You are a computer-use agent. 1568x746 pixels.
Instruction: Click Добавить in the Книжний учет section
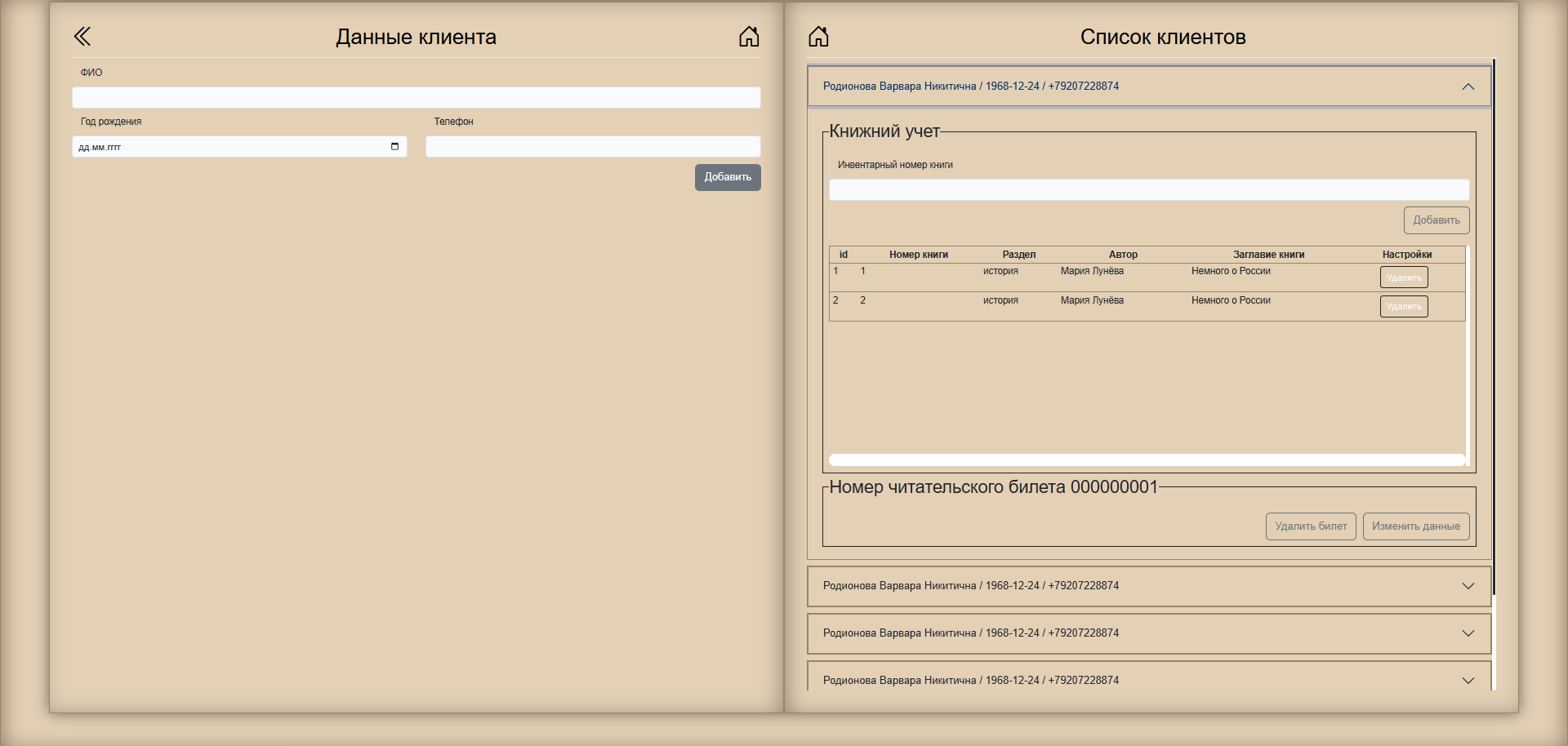[1437, 220]
